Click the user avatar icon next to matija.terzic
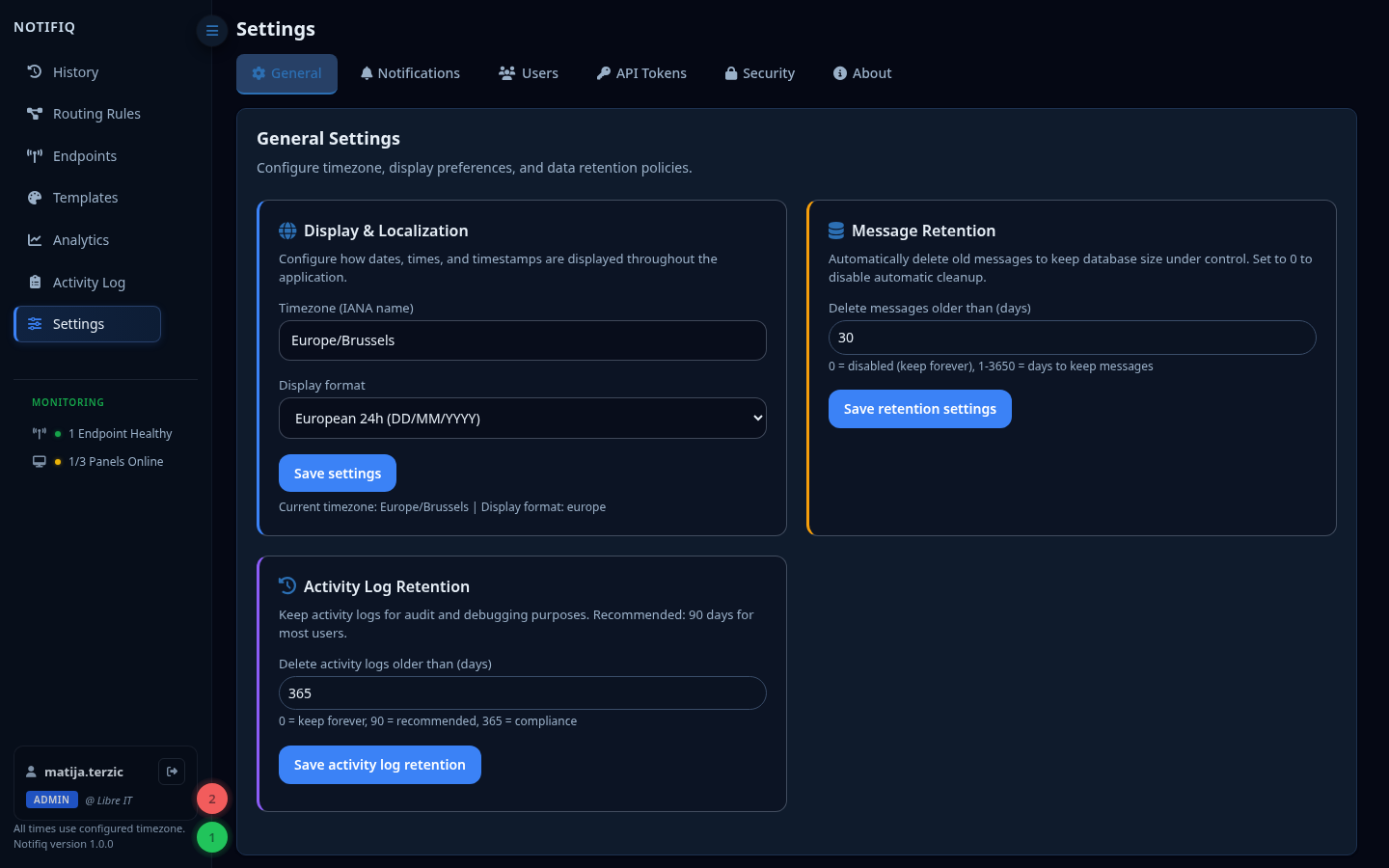 click(31, 772)
